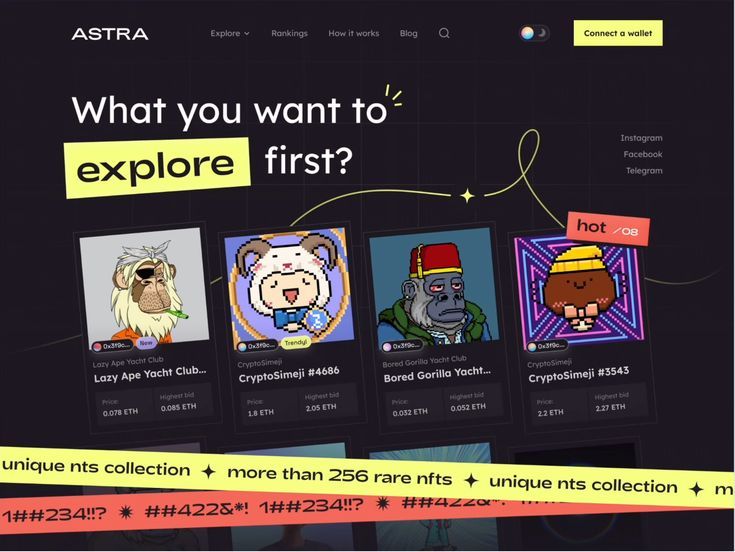
Task: Open the Rankings menu item
Action: click(289, 34)
